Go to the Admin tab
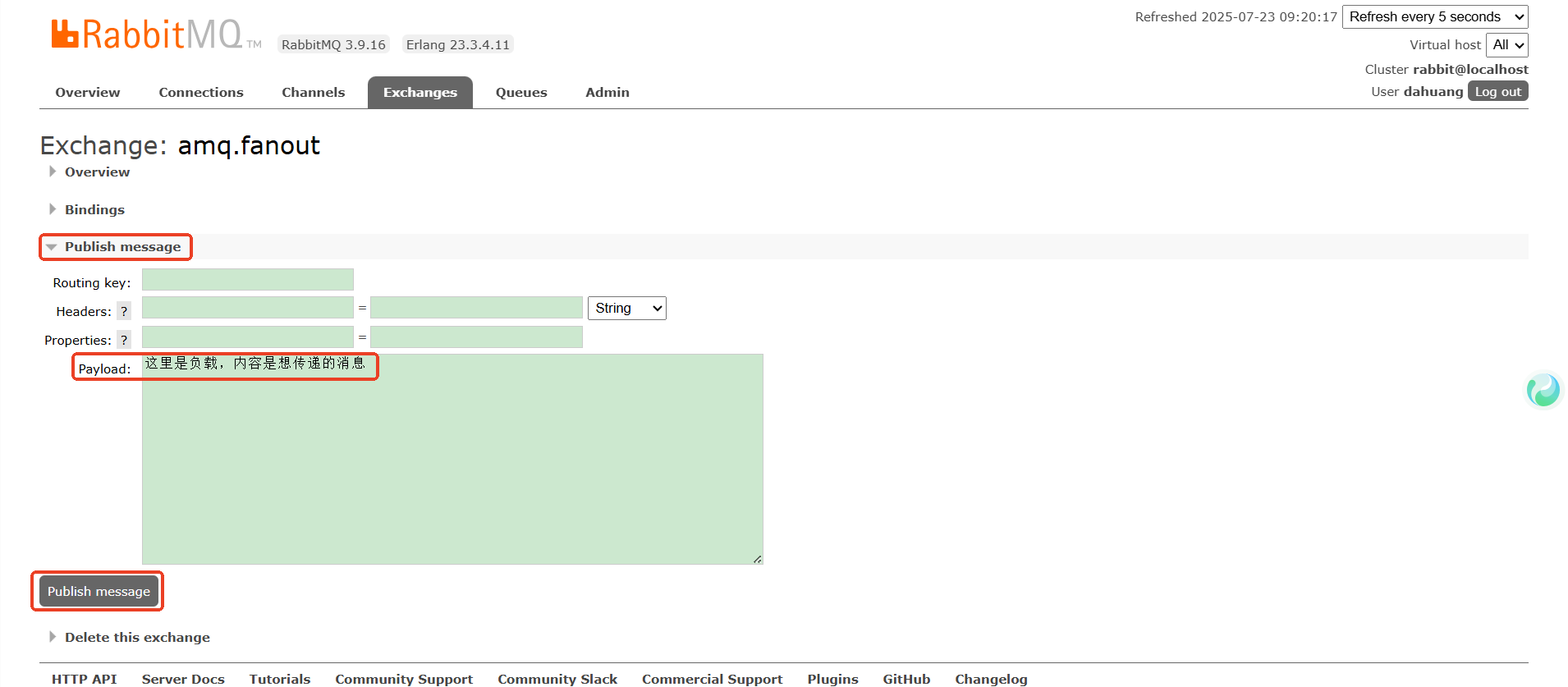Viewport: 1568px width, 687px height. [607, 92]
